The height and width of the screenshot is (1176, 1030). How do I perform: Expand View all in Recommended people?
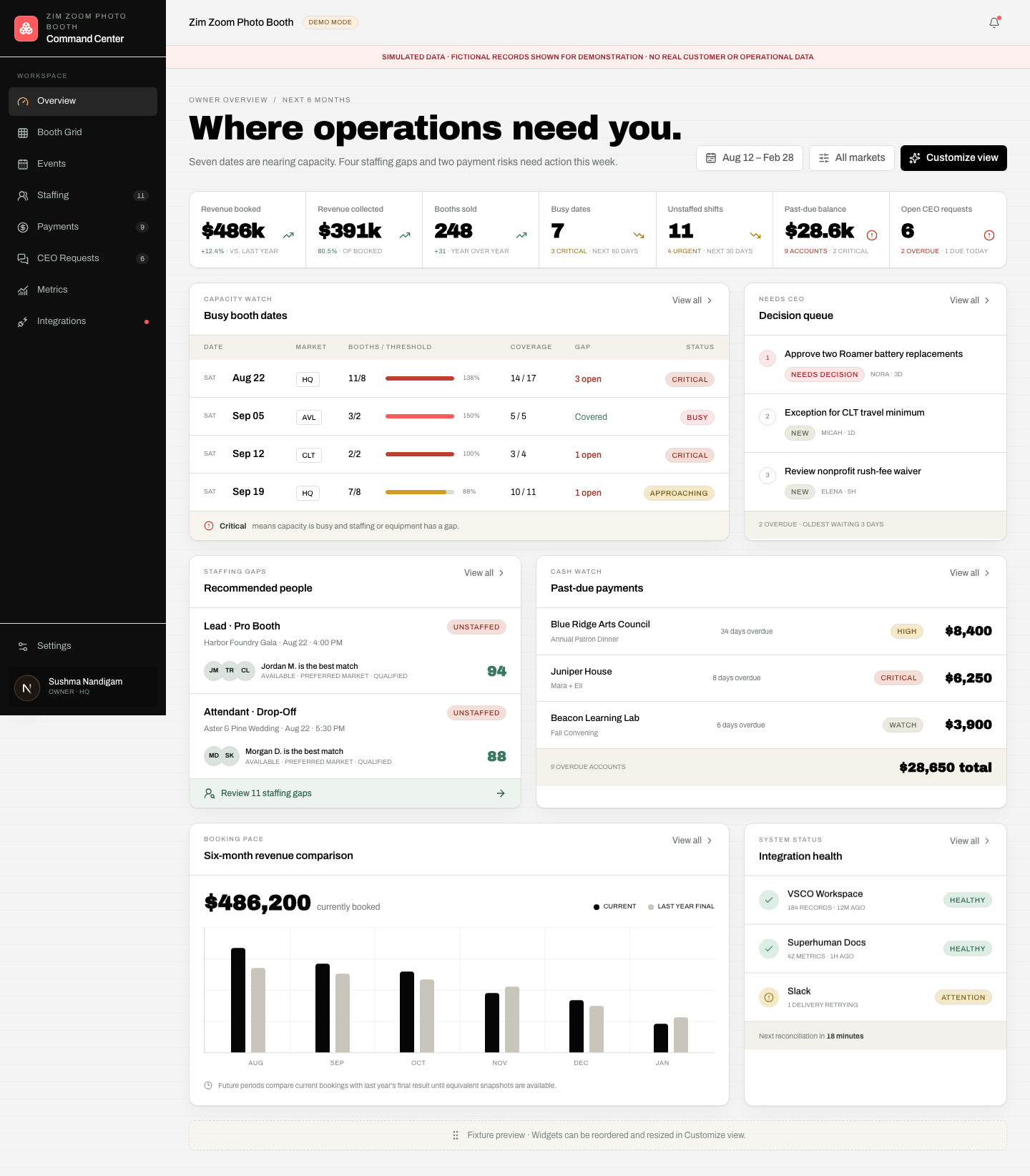click(x=484, y=573)
